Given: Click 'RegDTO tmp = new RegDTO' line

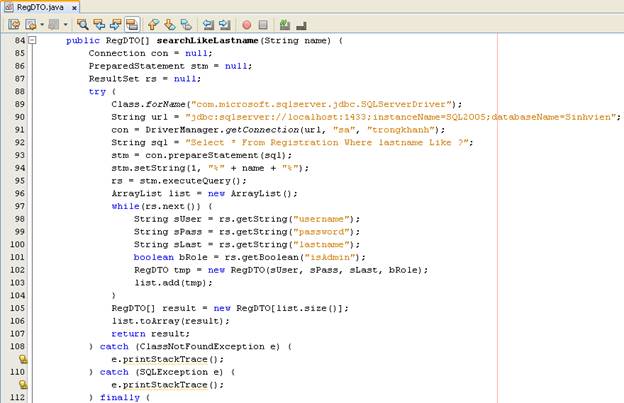Looking at the screenshot, I should [x=281, y=270].
